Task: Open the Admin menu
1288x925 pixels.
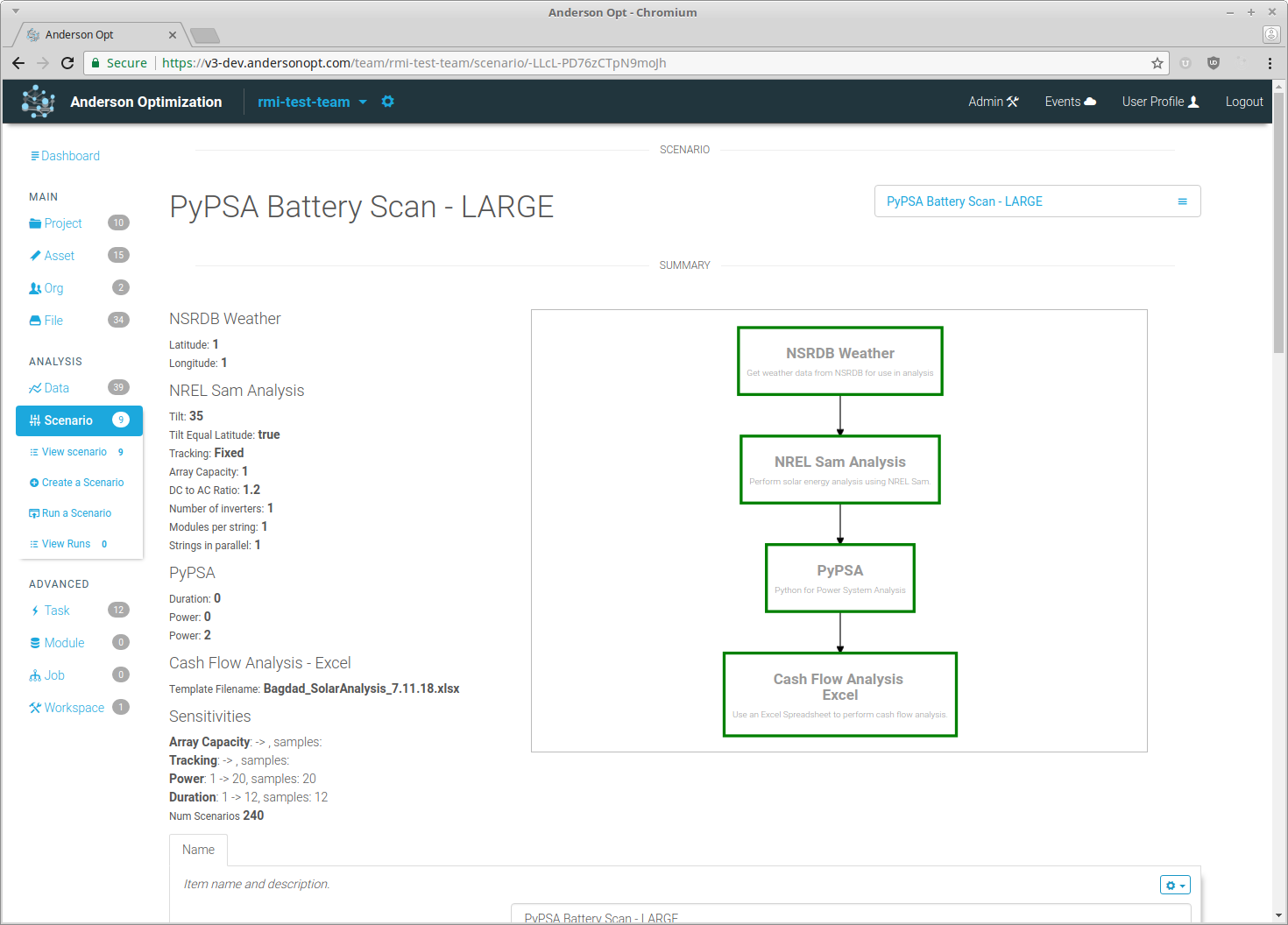Action: (994, 102)
